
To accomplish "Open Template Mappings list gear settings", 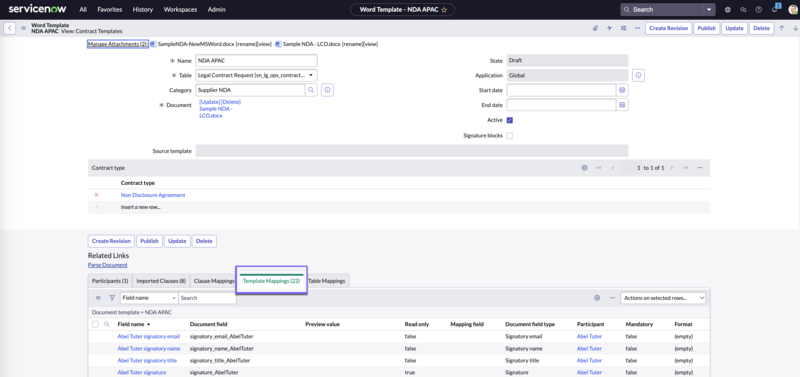I will (597, 298).
